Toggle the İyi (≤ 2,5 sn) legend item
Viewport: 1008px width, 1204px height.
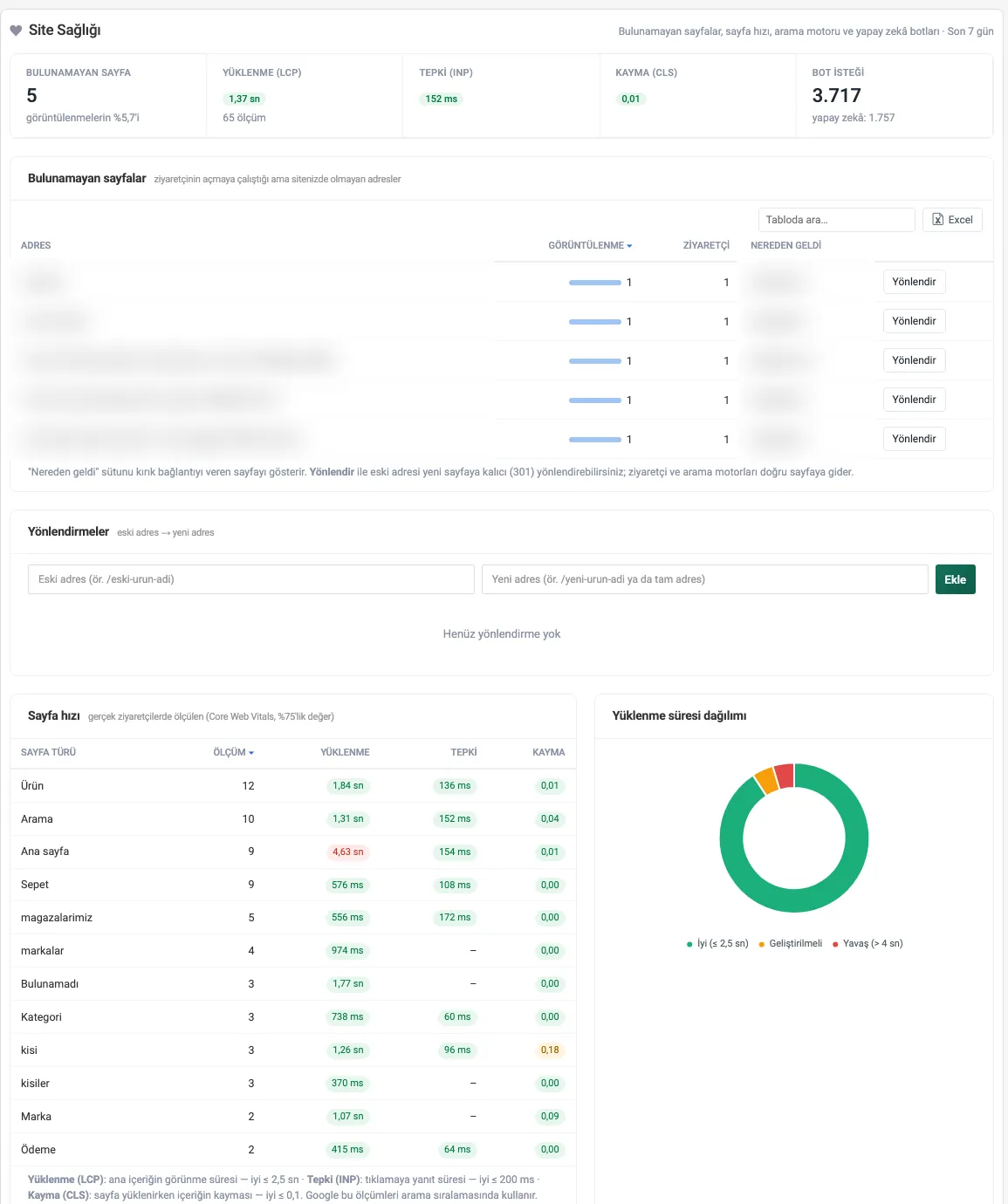(717, 943)
